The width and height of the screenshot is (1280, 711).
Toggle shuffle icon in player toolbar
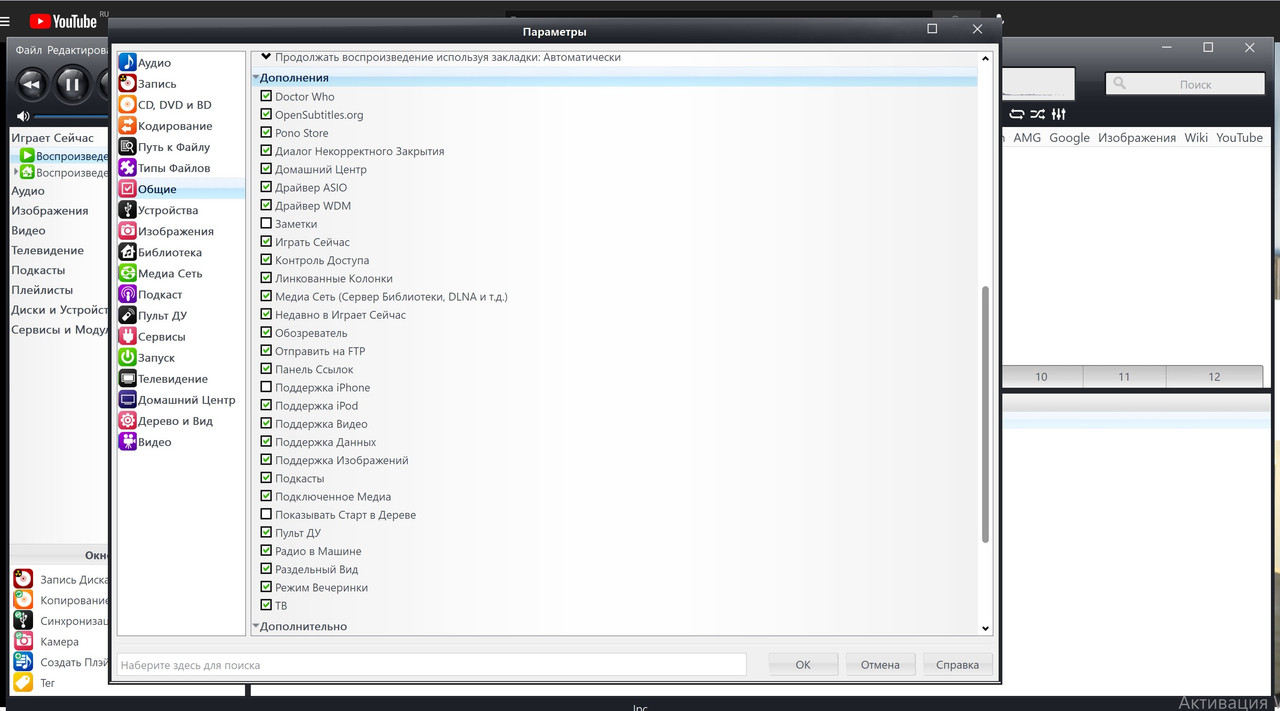pos(1037,114)
